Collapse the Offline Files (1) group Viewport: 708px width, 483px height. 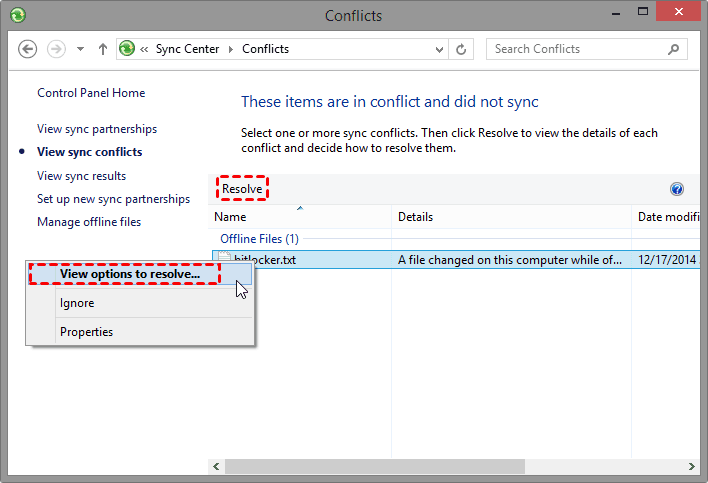click(259, 239)
